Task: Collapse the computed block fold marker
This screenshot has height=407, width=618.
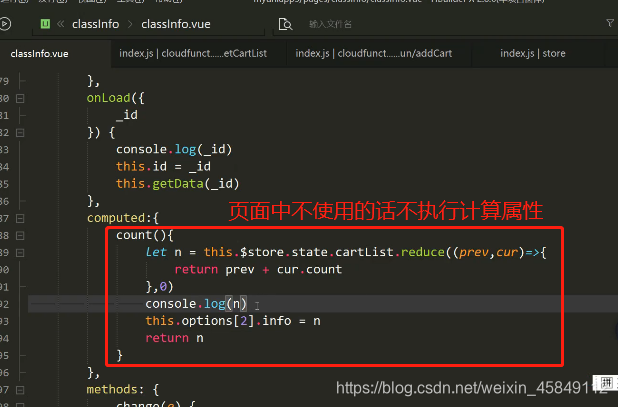Action: [20, 218]
